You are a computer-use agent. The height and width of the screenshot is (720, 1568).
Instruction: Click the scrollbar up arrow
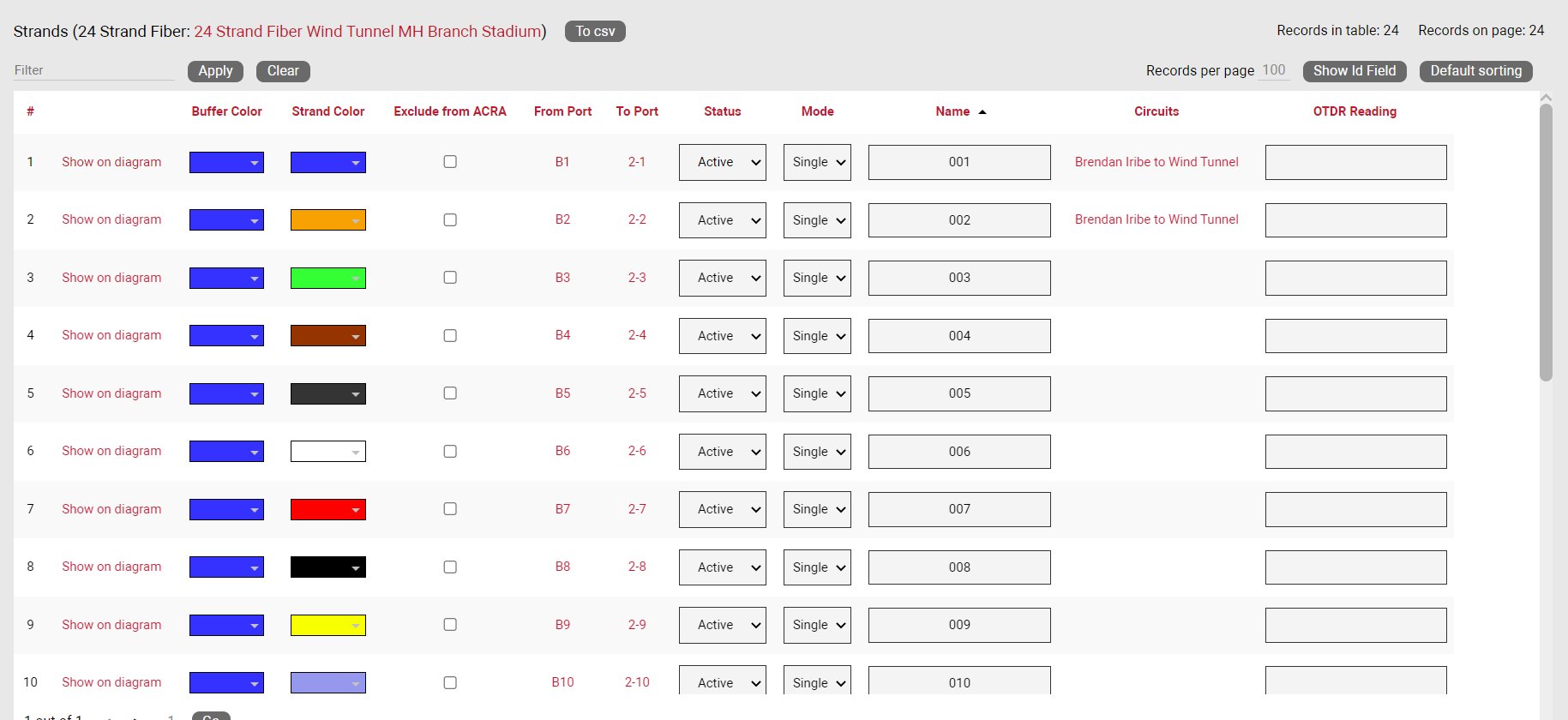(1546, 98)
